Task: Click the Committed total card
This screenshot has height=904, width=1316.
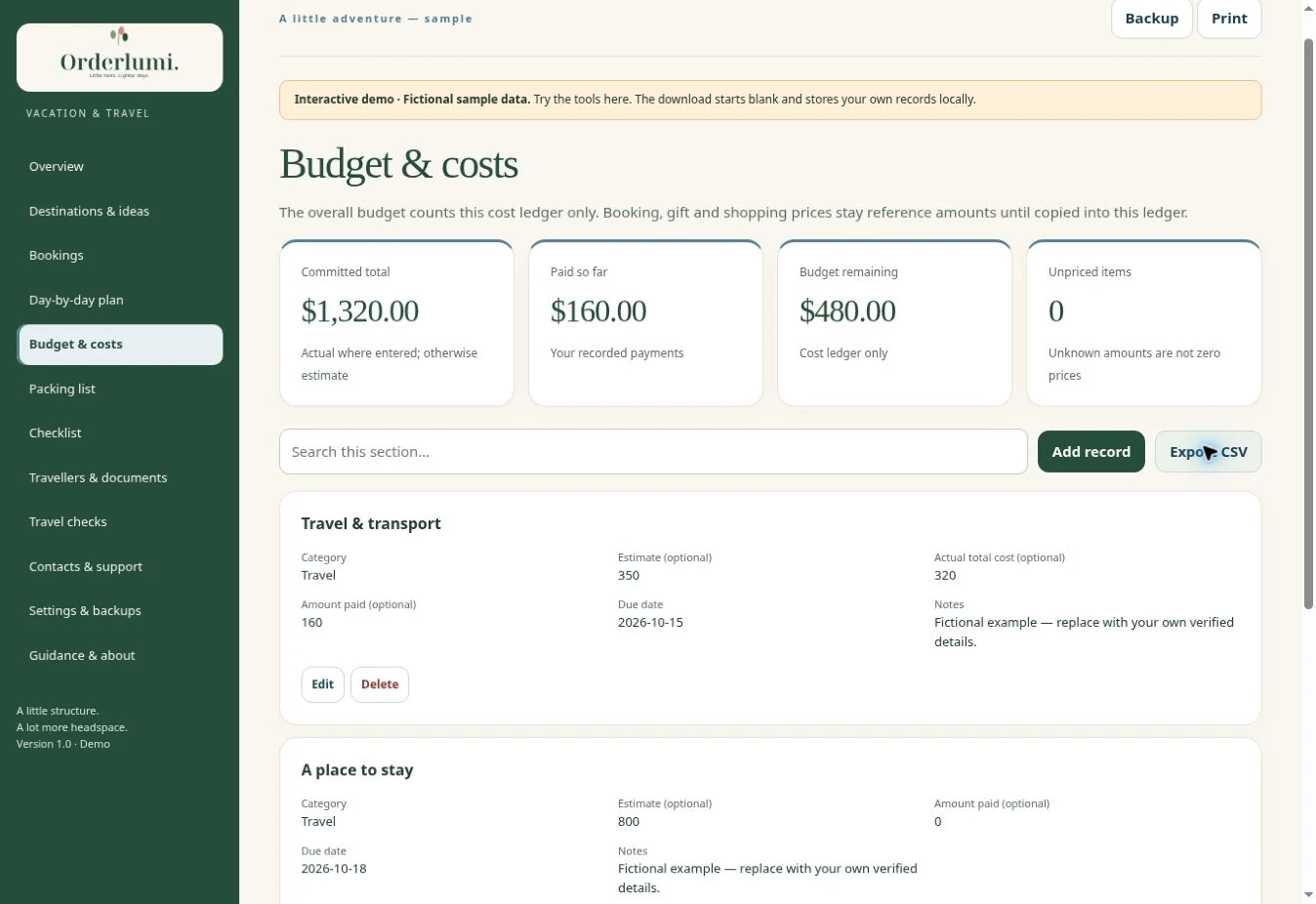Action: 396,323
